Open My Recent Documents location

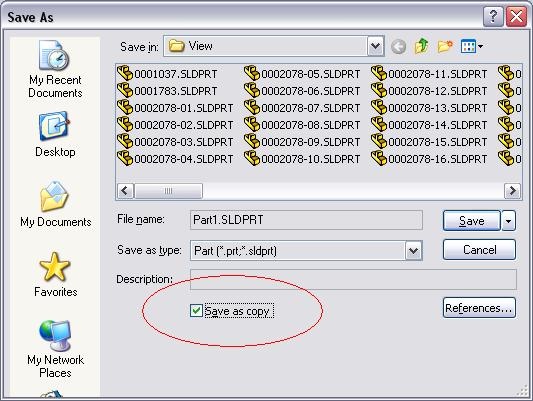[55, 69]
